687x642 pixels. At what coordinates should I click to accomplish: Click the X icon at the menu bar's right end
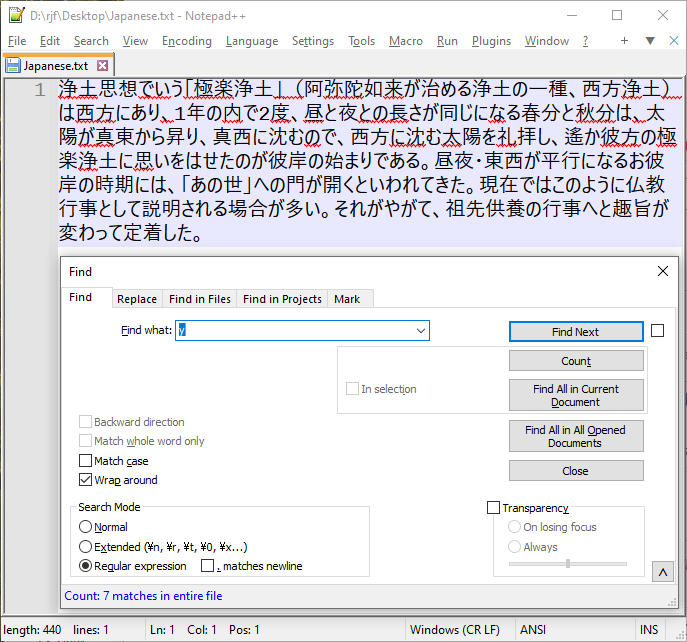(672, 41)
